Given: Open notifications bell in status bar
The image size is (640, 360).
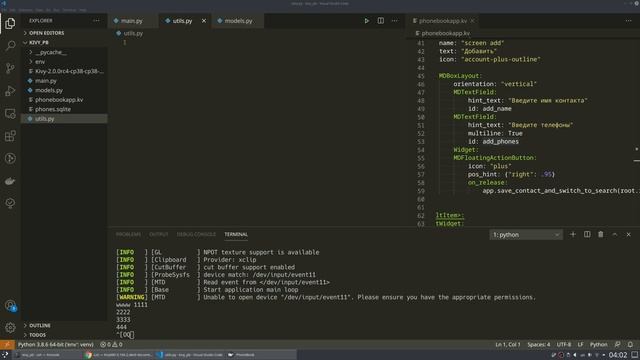Looking at the screenshot, I should pyautogui.click(x=630, y=344).
